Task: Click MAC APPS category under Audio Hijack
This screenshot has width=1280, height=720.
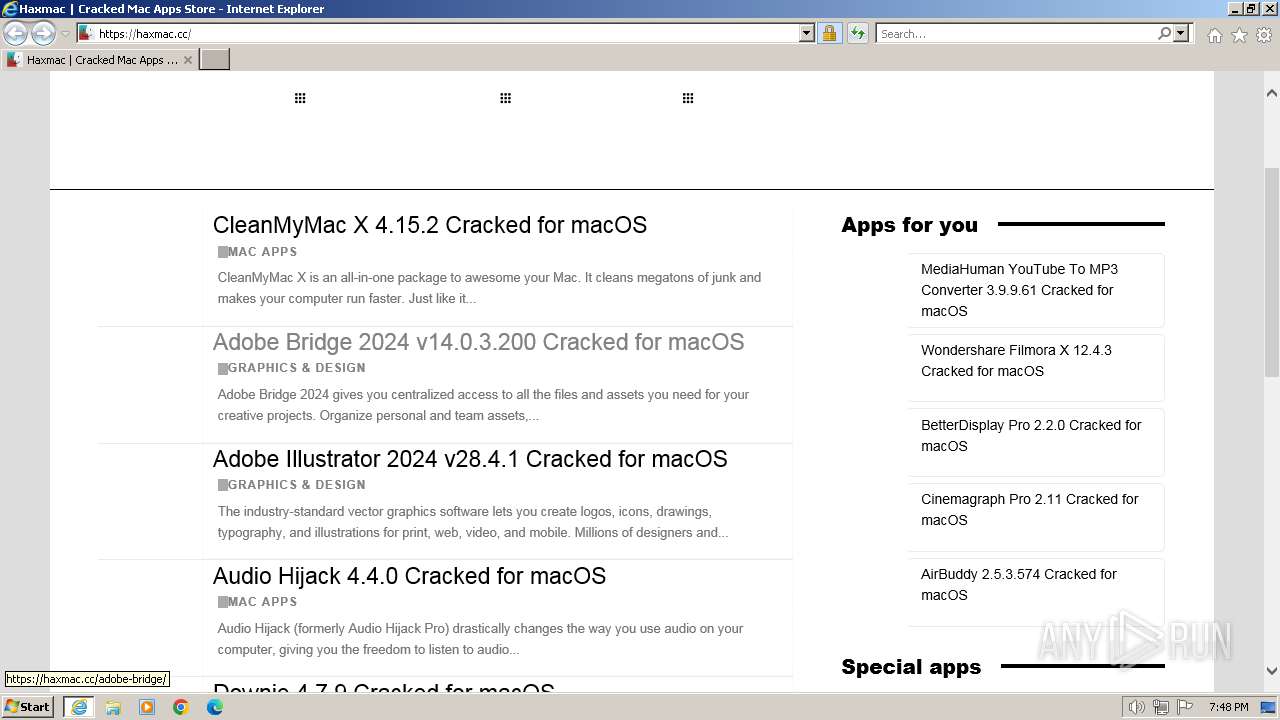Action: (262, 602)
